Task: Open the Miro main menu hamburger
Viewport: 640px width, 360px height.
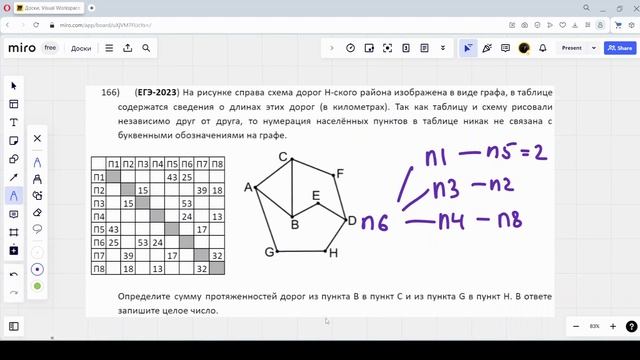Action: point(109,48)
